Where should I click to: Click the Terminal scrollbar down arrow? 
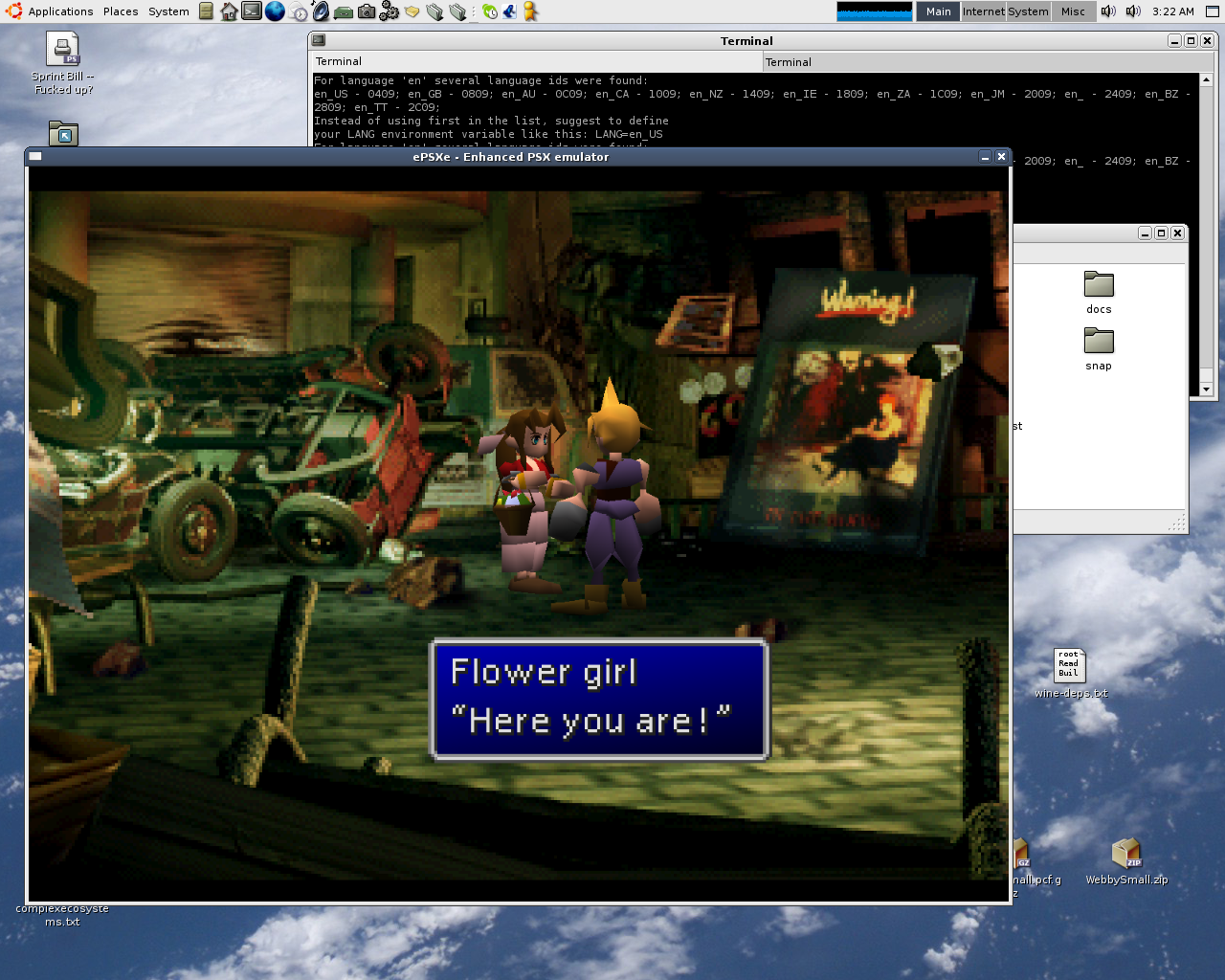tap(1206, 390)
